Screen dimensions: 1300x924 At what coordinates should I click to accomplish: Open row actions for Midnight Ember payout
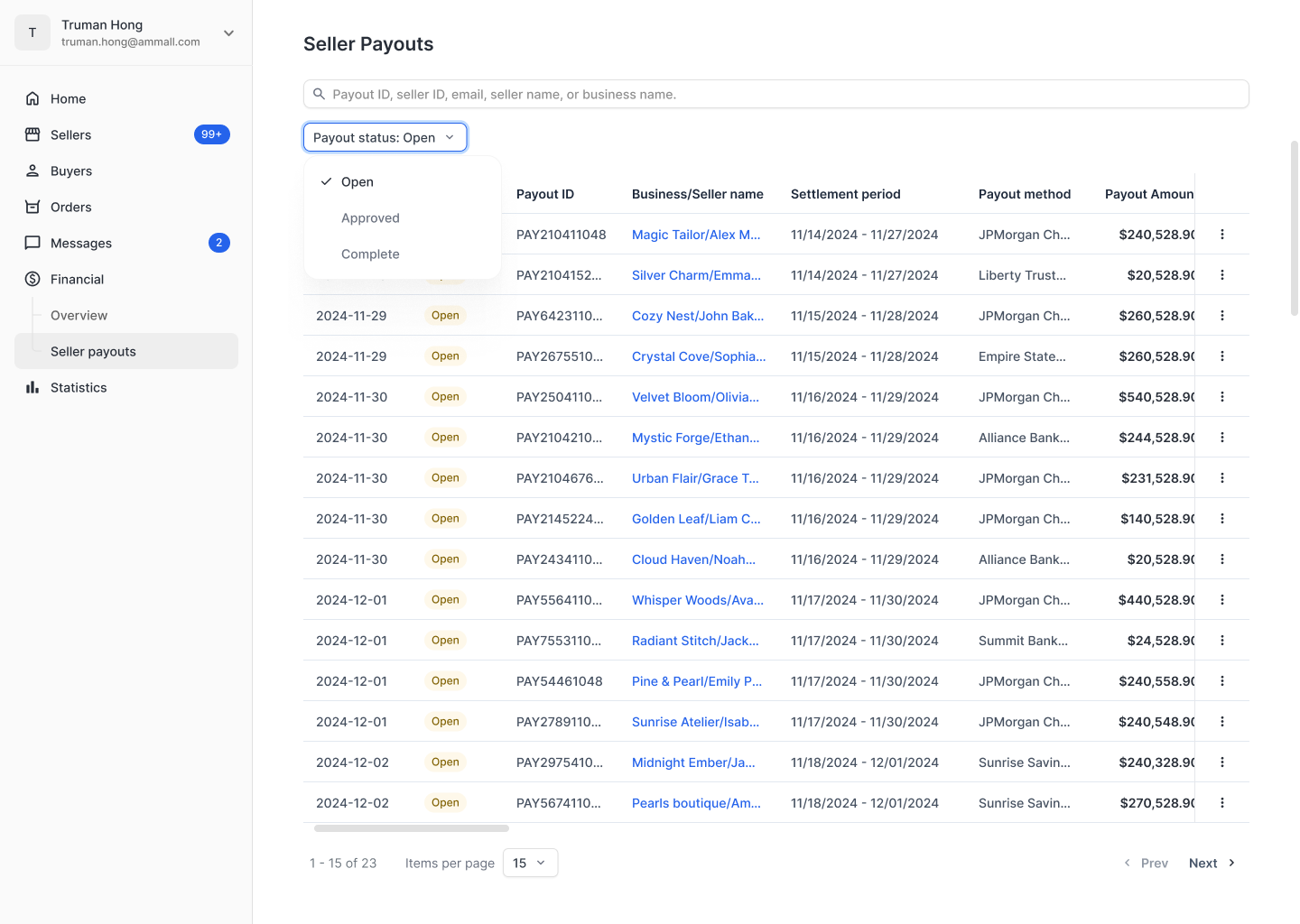[1222, 762]
